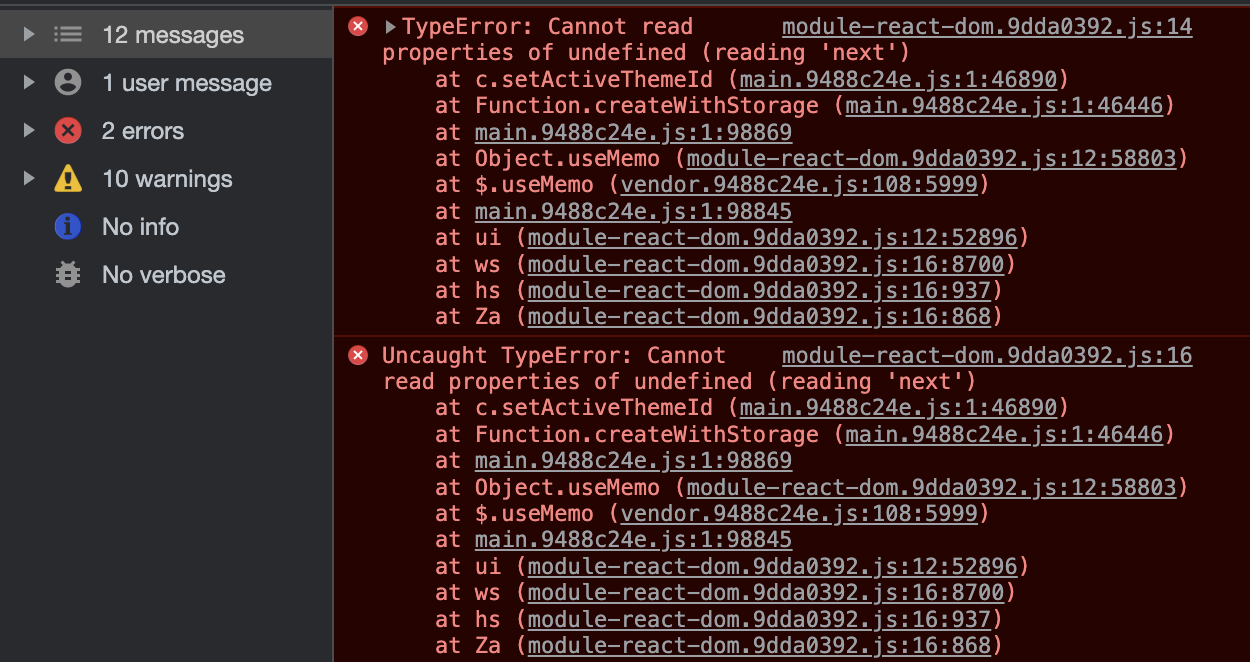The height and width of the screenshot is (662, 1250).
Task: Expand the '2 errors' filter group
Action: [x=29, y=130]
